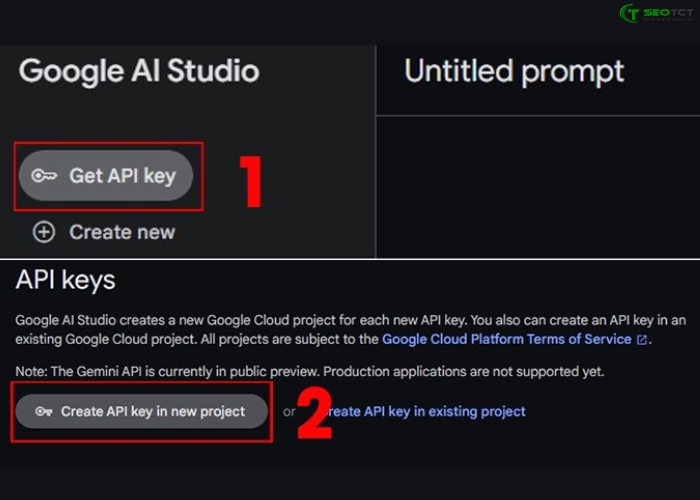
Task: Click the Google AI Studio title
Action: pos(139,71)
